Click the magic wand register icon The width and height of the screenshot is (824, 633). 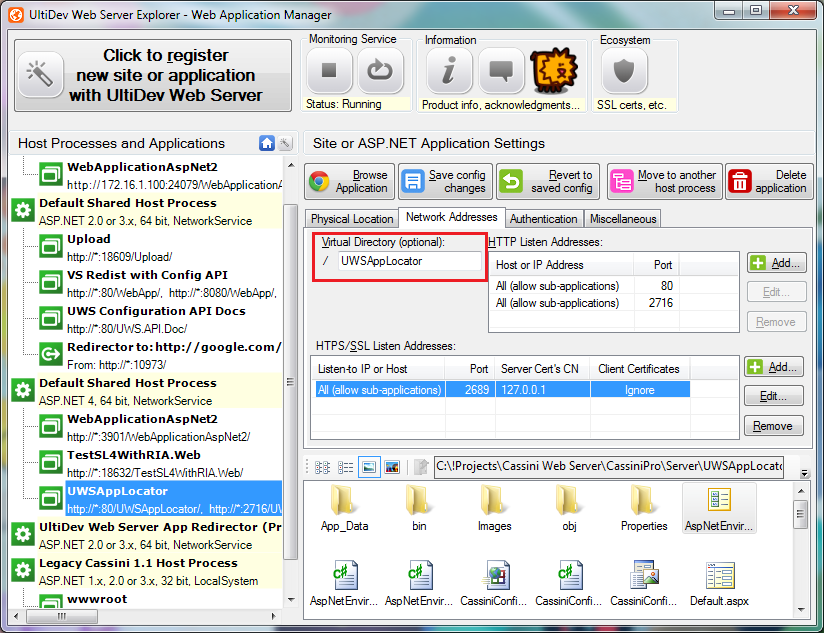pos(40,75)
